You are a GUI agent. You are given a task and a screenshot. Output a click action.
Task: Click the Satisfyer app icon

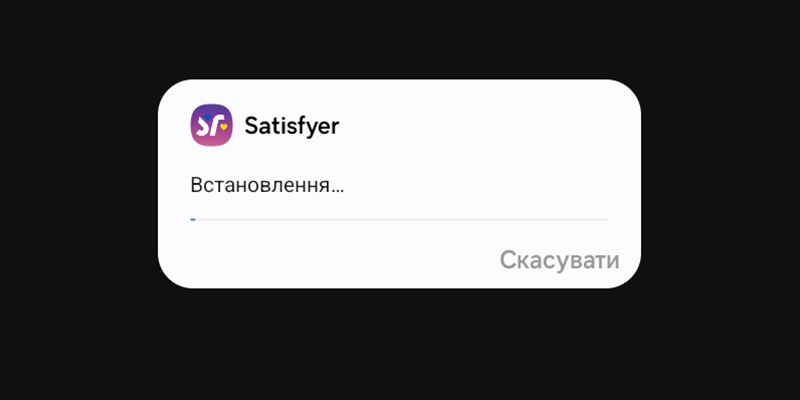tap(212, 125)
